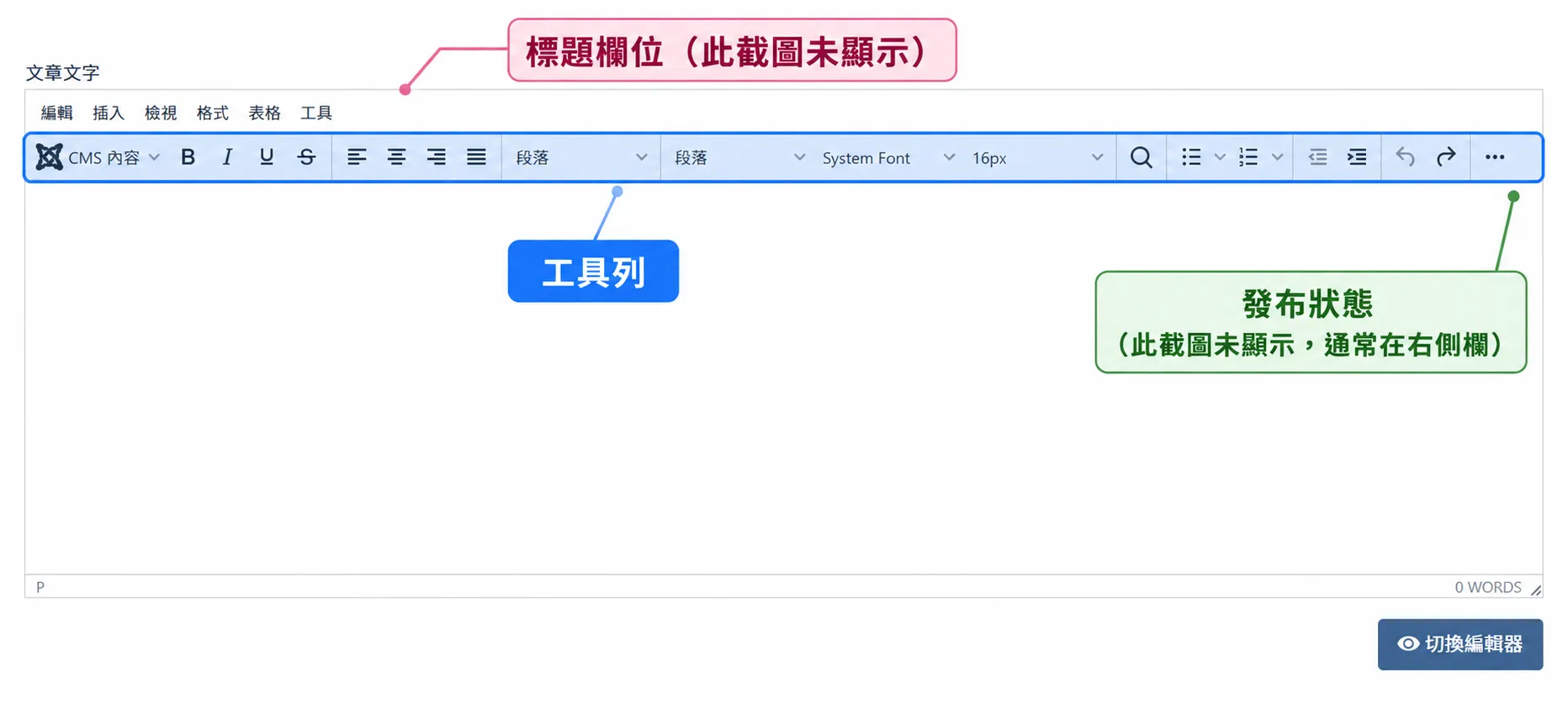The width and height of the screenshot is (1568, 709).
Task: Center align text
Action: point(396,157)
